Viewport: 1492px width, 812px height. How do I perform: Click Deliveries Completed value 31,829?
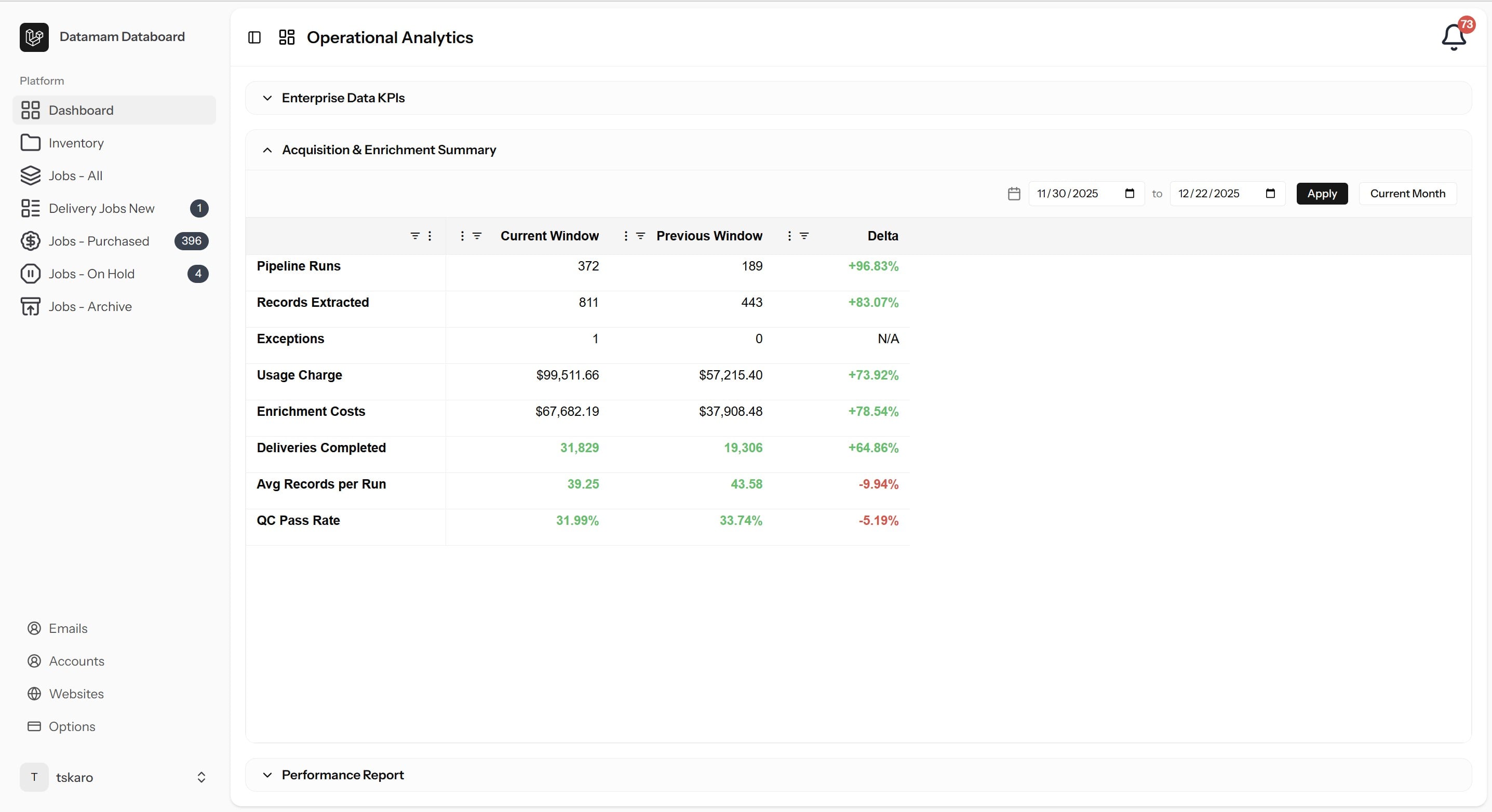[579, 448]
